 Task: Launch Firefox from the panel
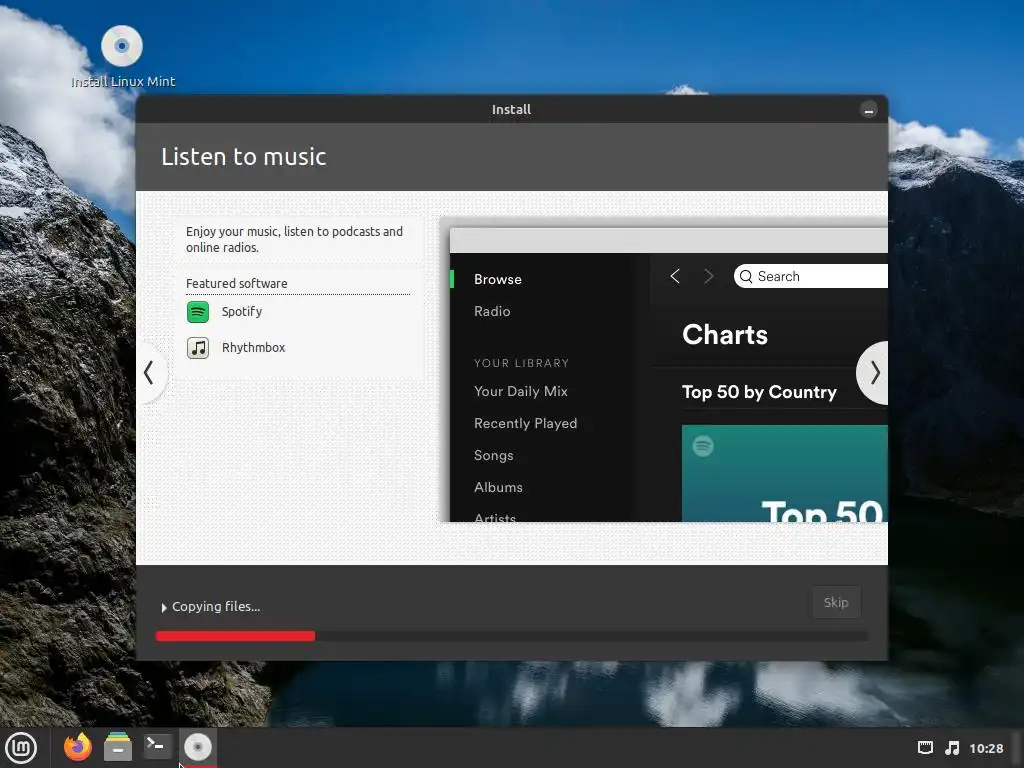[78, 747]
